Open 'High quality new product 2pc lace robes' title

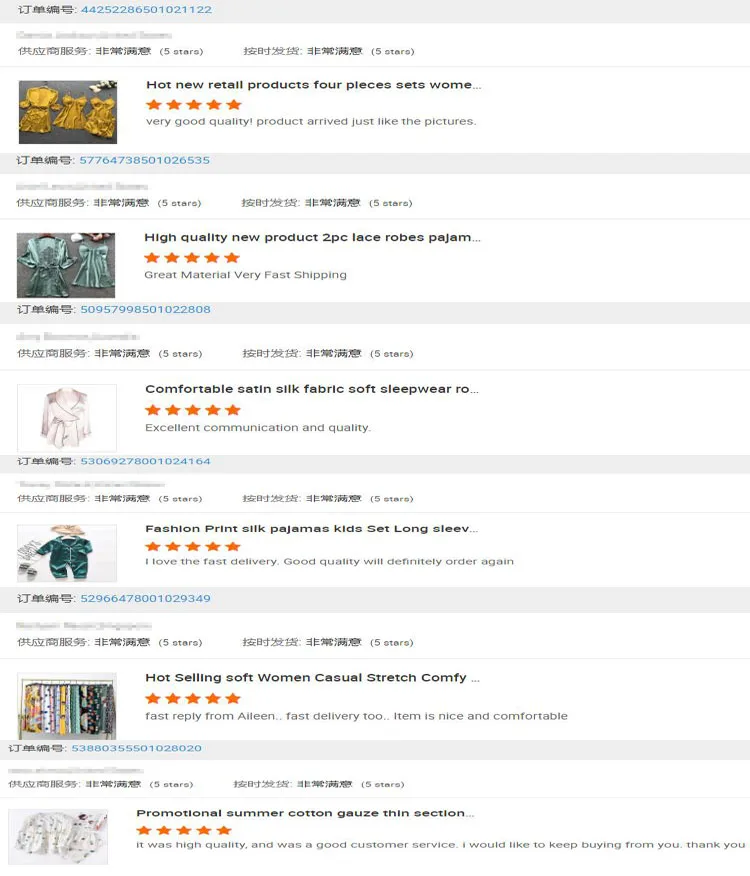click(312, 237)
